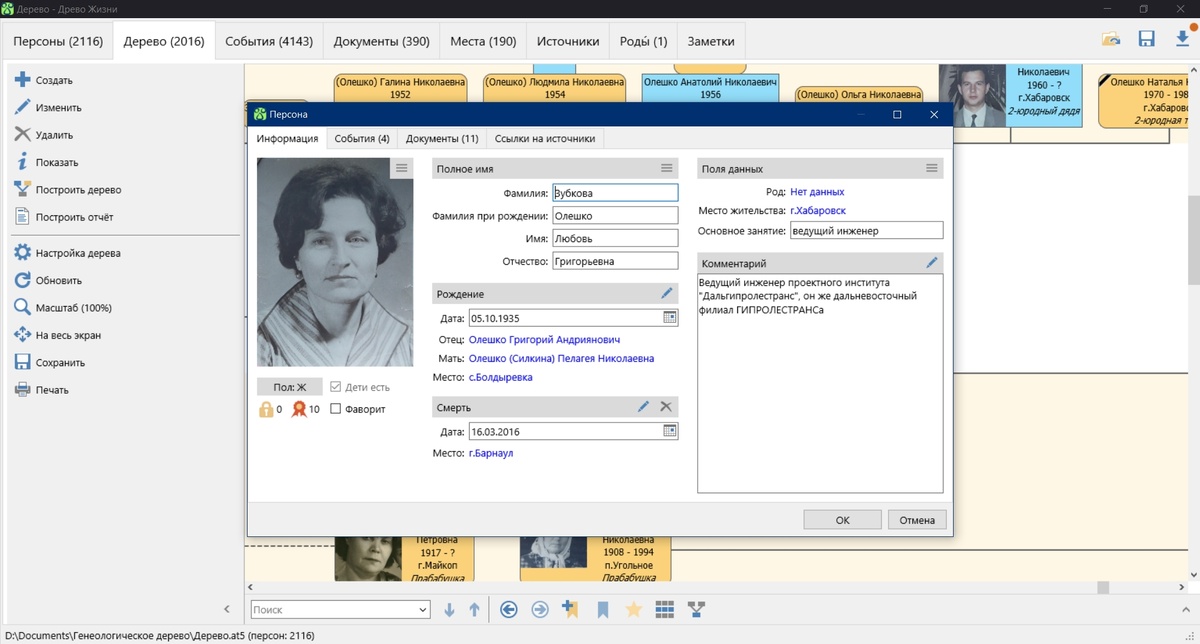Click the Обновить refresh icon
1200x644 pixels.
22,280
